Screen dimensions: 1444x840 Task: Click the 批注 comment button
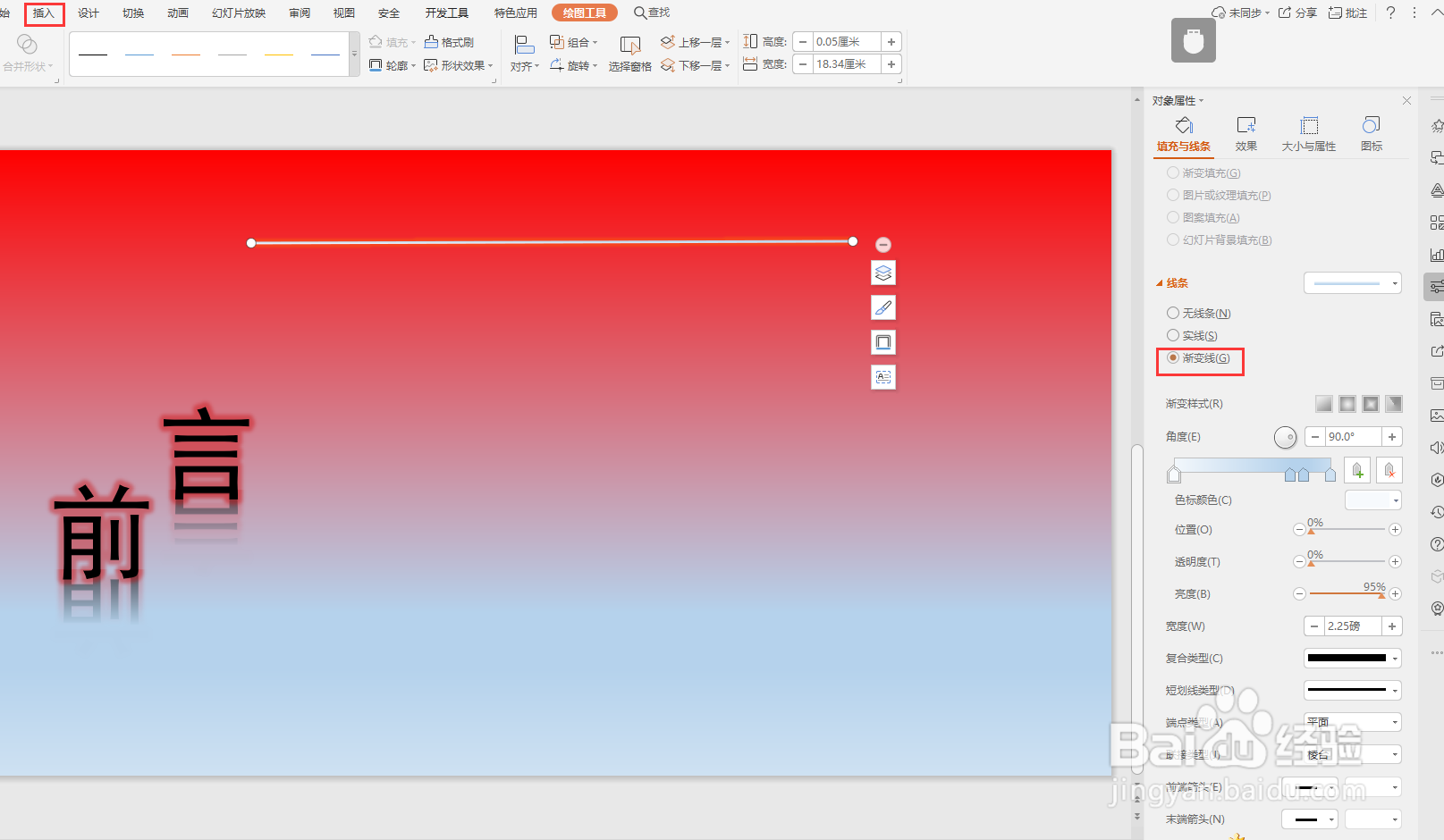1347,13
